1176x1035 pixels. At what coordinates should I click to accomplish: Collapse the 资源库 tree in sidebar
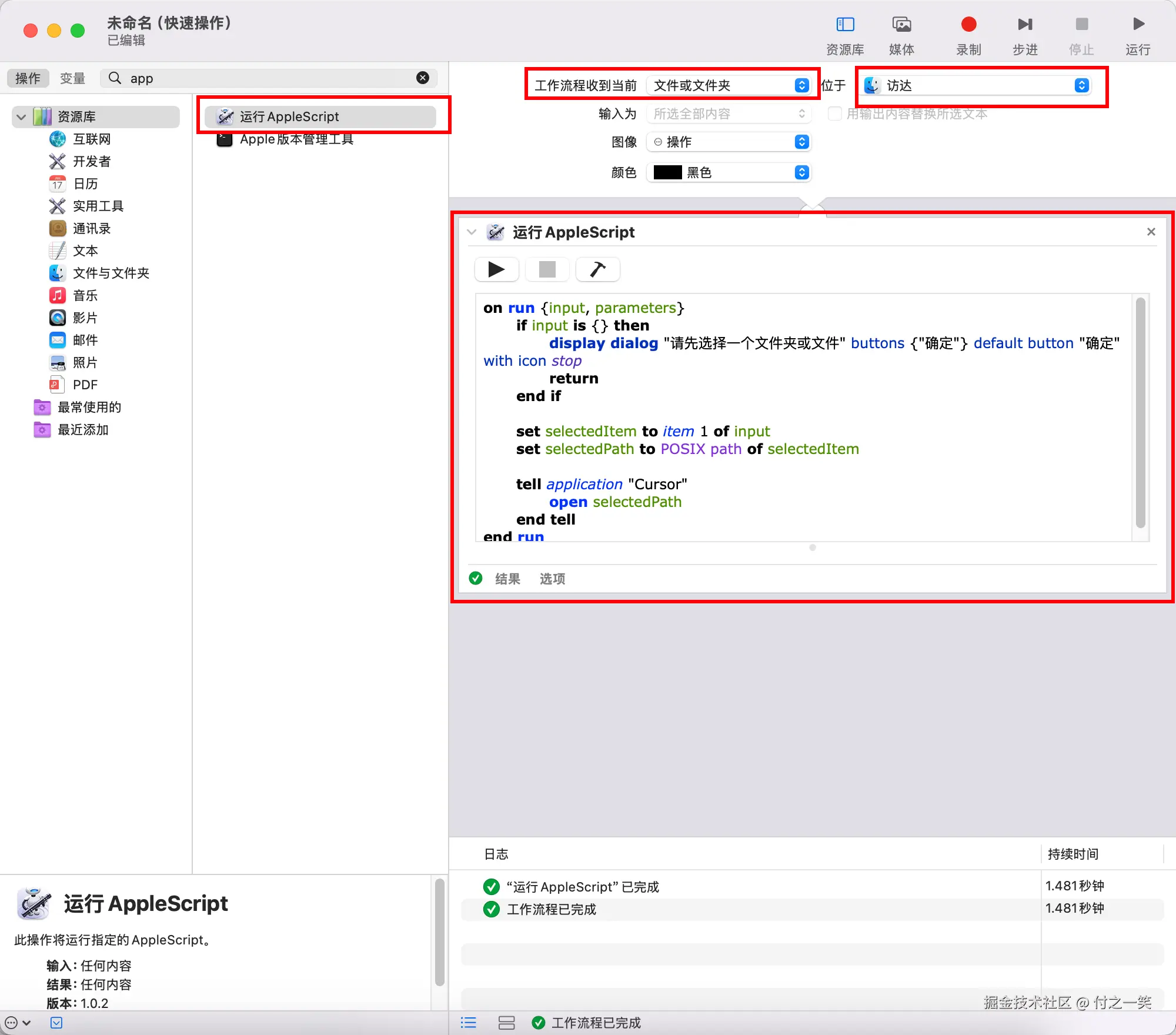tap(21, 116)
